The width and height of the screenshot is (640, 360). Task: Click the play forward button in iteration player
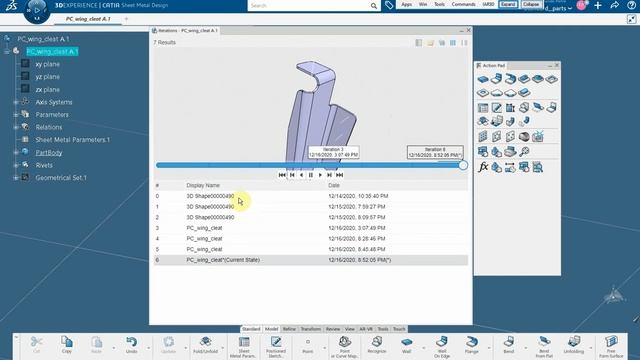(320, 175)
